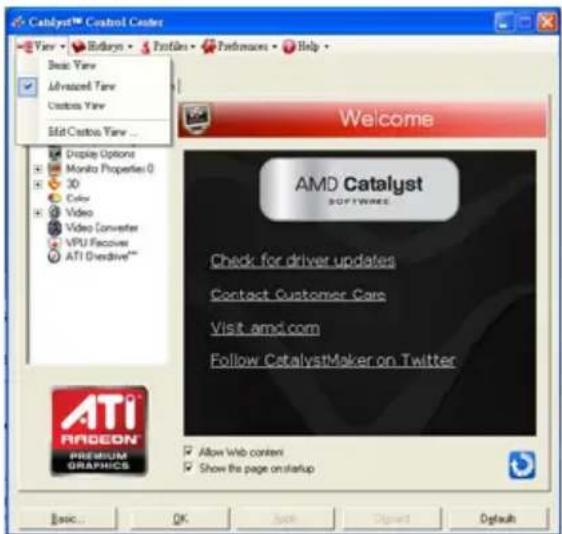Click the VPU Recover icon
Viewport: 562px width, 534px height.
pos(54,243)
